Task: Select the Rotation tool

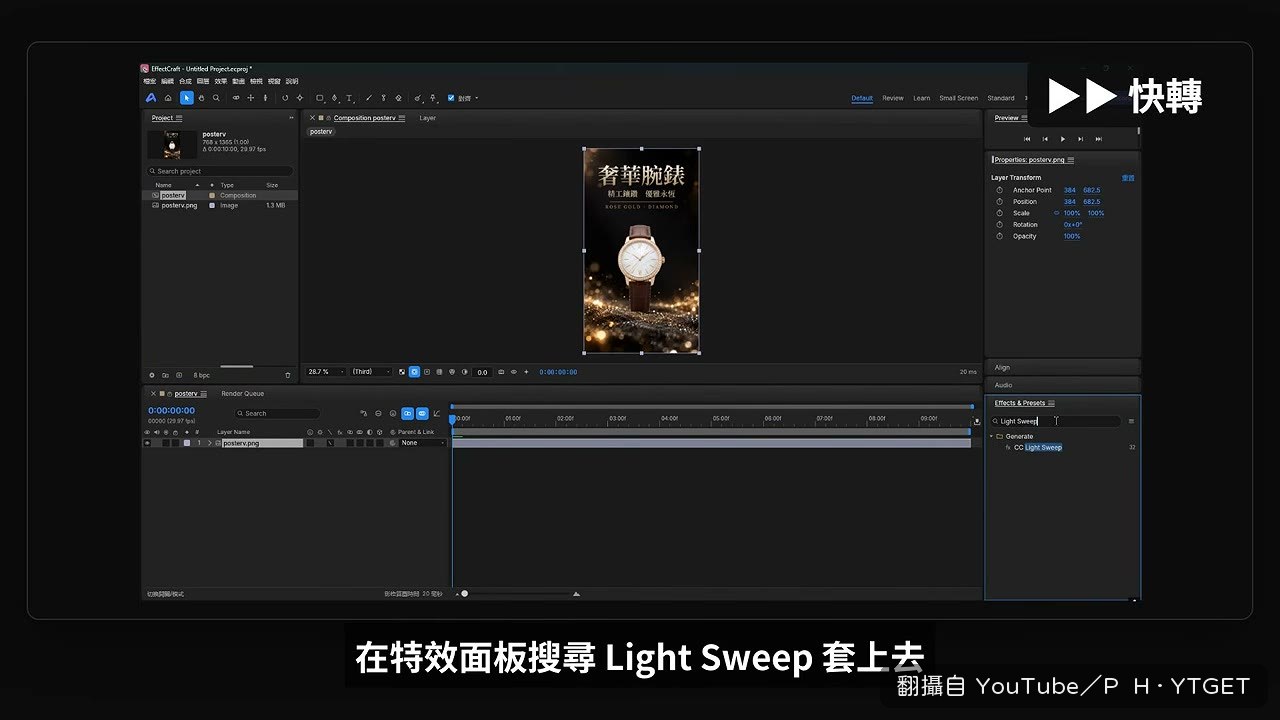Action: tap(285, 98)
